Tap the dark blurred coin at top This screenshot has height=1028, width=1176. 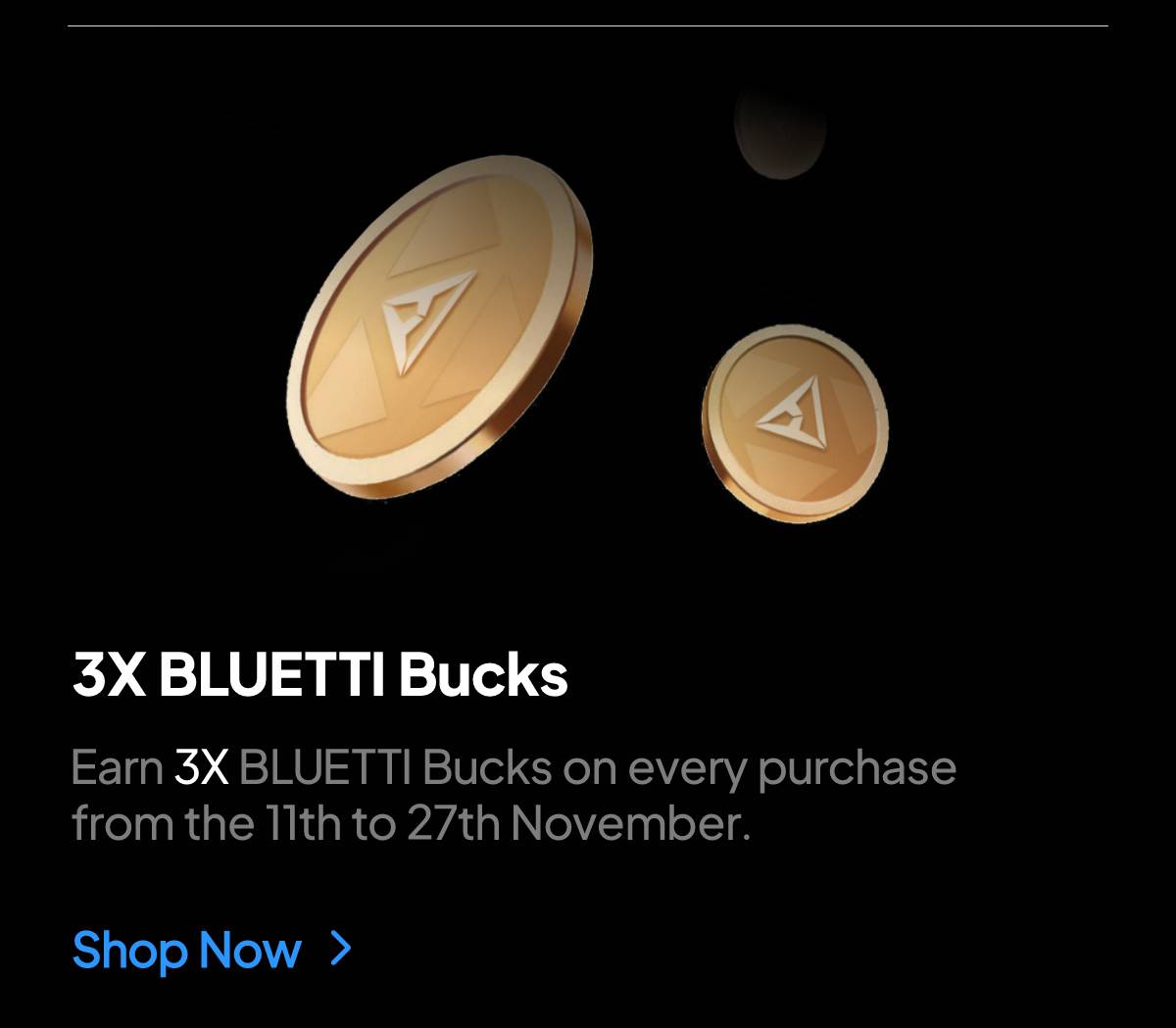click(x=780, y=130)
